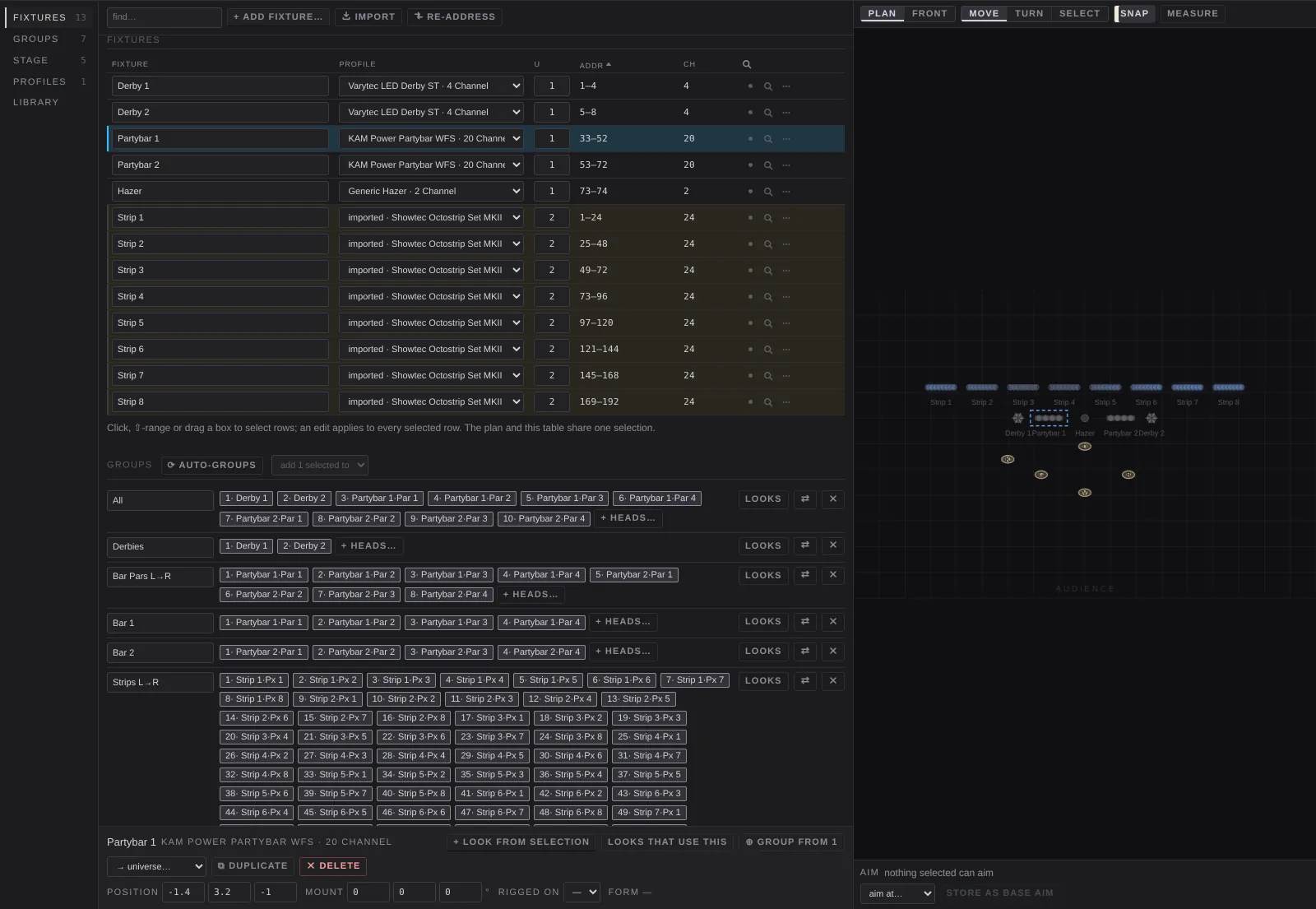The image size is (1316, 909).
Task: Click the AUTO-GROUPS button
Action: pos(212,466)
